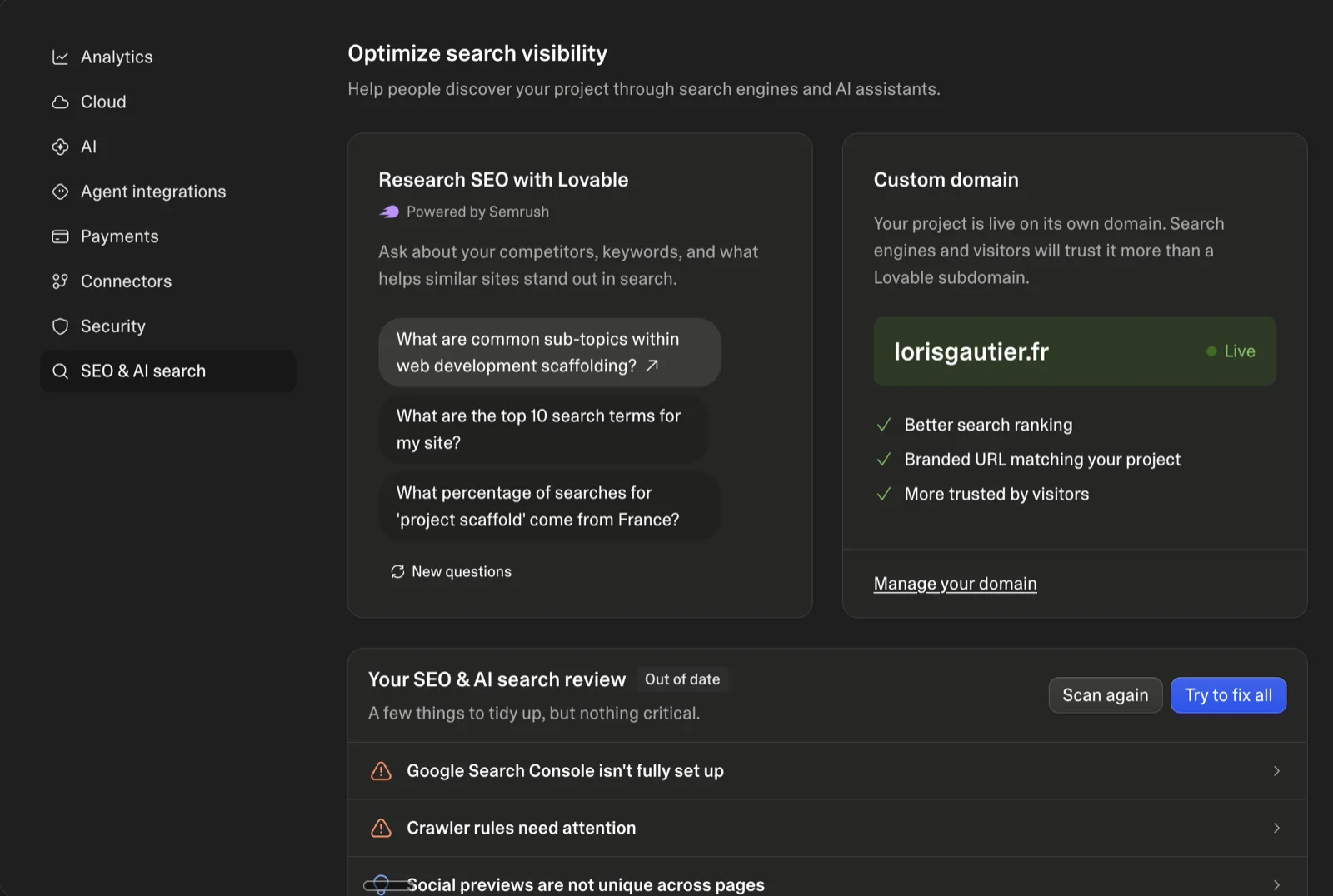Click Better search ranking text

(x=988, y=425)
